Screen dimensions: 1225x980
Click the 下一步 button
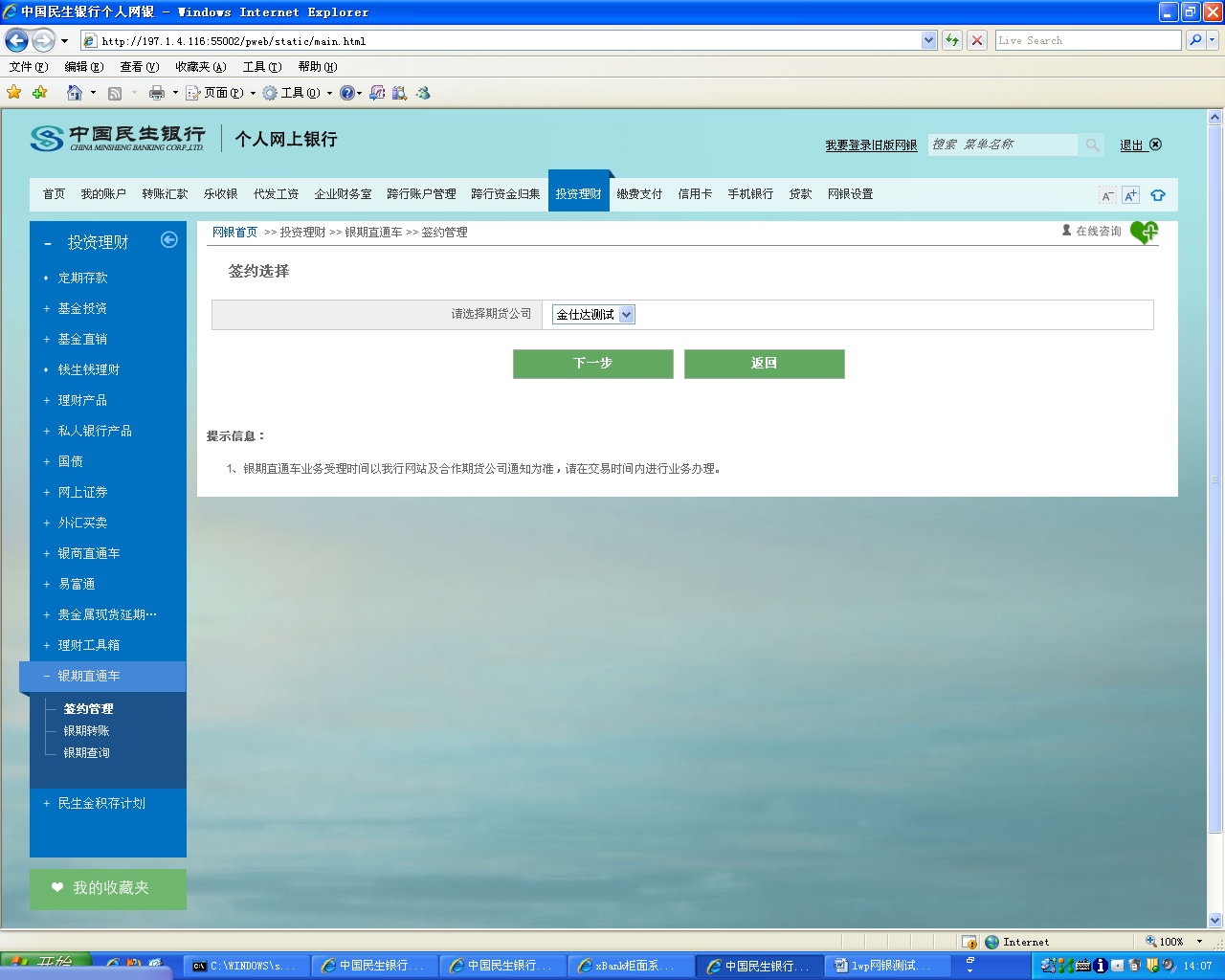[x=593, y=364]
